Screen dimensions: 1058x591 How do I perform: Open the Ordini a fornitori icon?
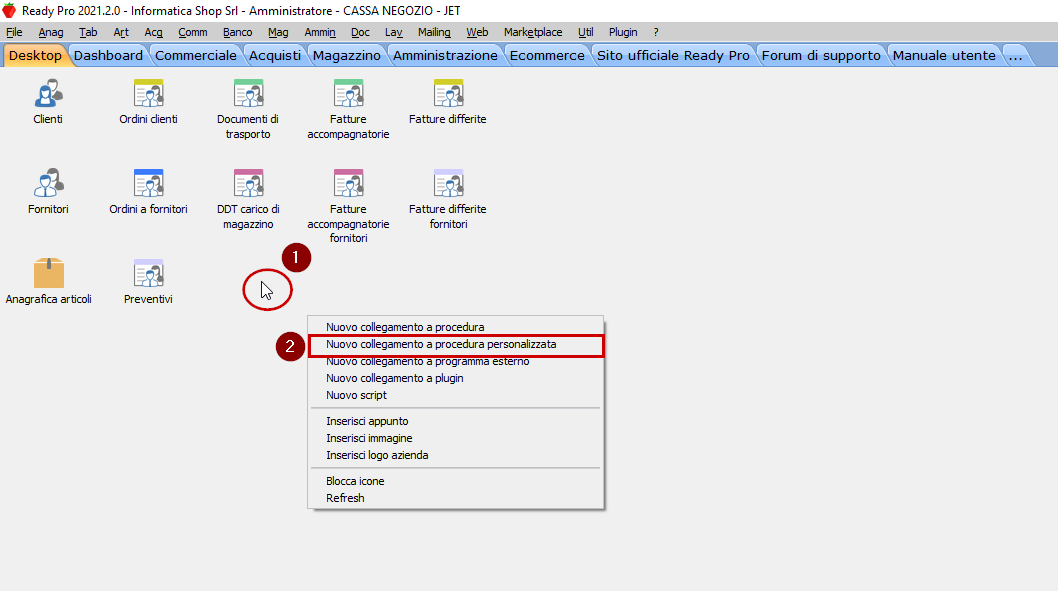148,184
